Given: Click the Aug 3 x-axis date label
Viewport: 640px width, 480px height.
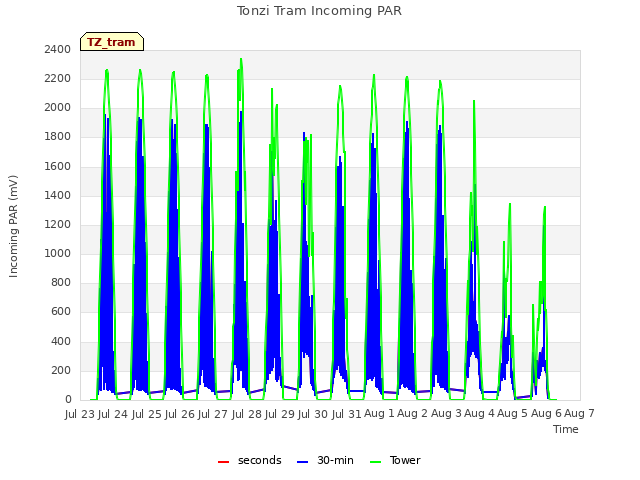Looking at the screenshot, I should click(446, 414).
